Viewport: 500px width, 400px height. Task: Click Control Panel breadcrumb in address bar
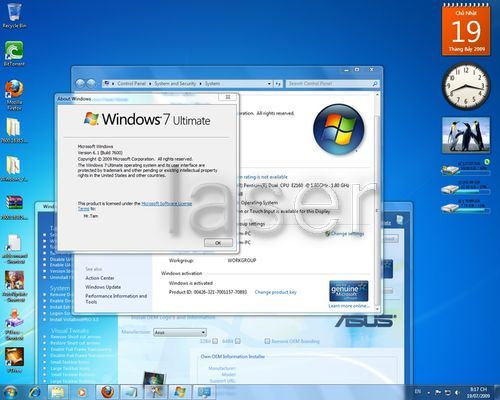(x=132, y=83)
